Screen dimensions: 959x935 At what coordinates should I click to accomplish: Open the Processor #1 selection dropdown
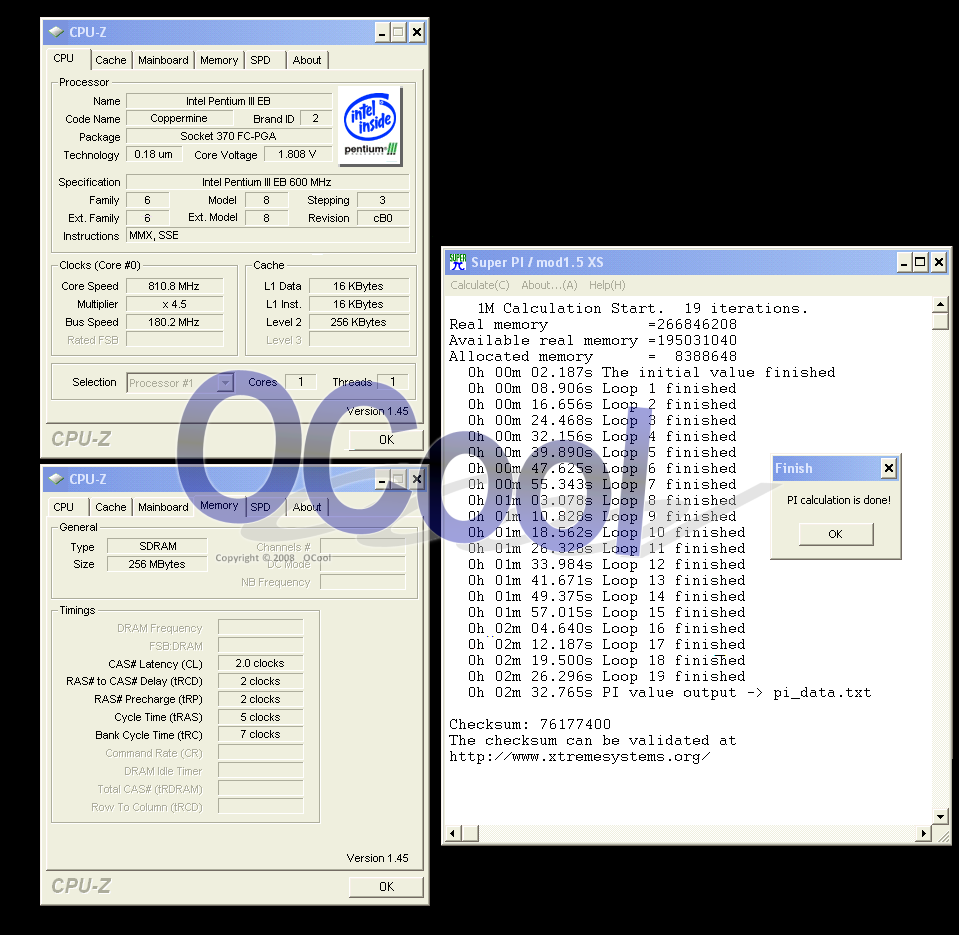[226, 383]
